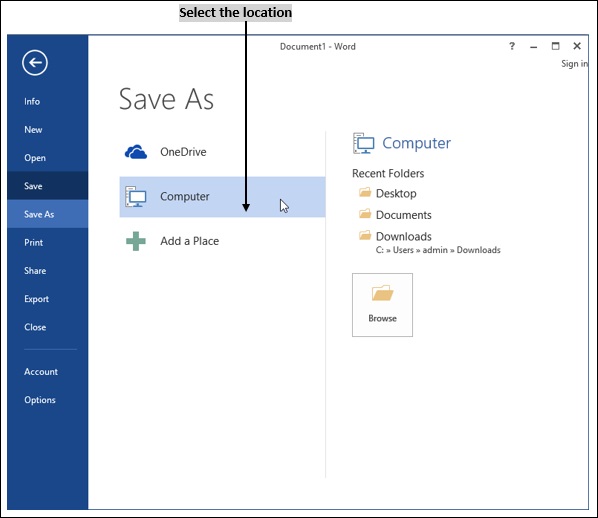Click the green plus Add a Place icon
This screenshot has width=598, height=518.
click(x=136, y=241)
